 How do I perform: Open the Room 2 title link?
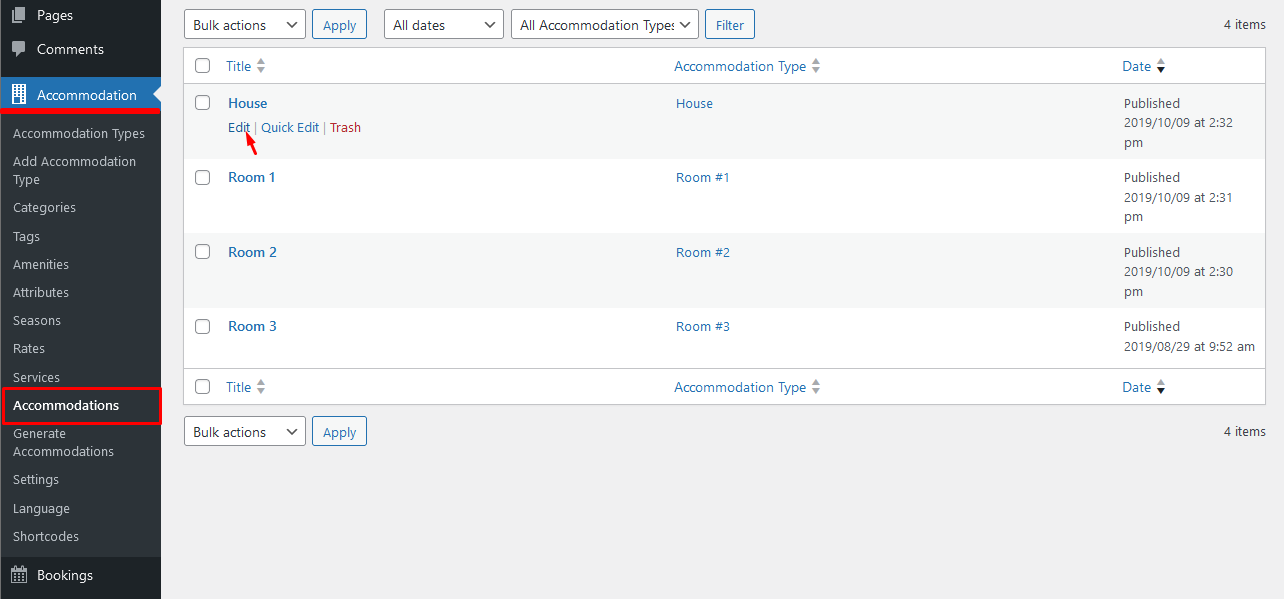click(x=253, y=252)
